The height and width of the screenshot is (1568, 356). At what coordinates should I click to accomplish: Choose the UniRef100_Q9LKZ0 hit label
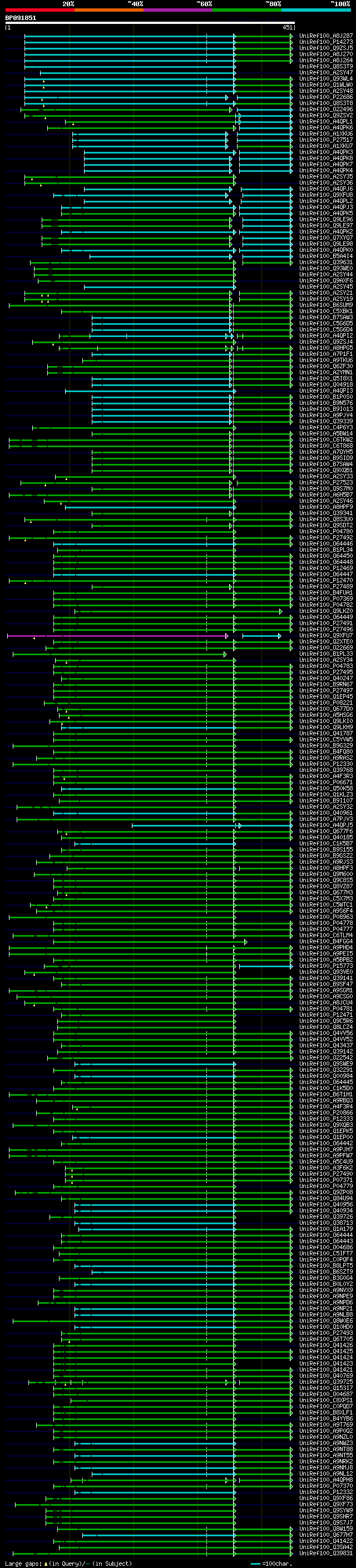click(326, 611)
